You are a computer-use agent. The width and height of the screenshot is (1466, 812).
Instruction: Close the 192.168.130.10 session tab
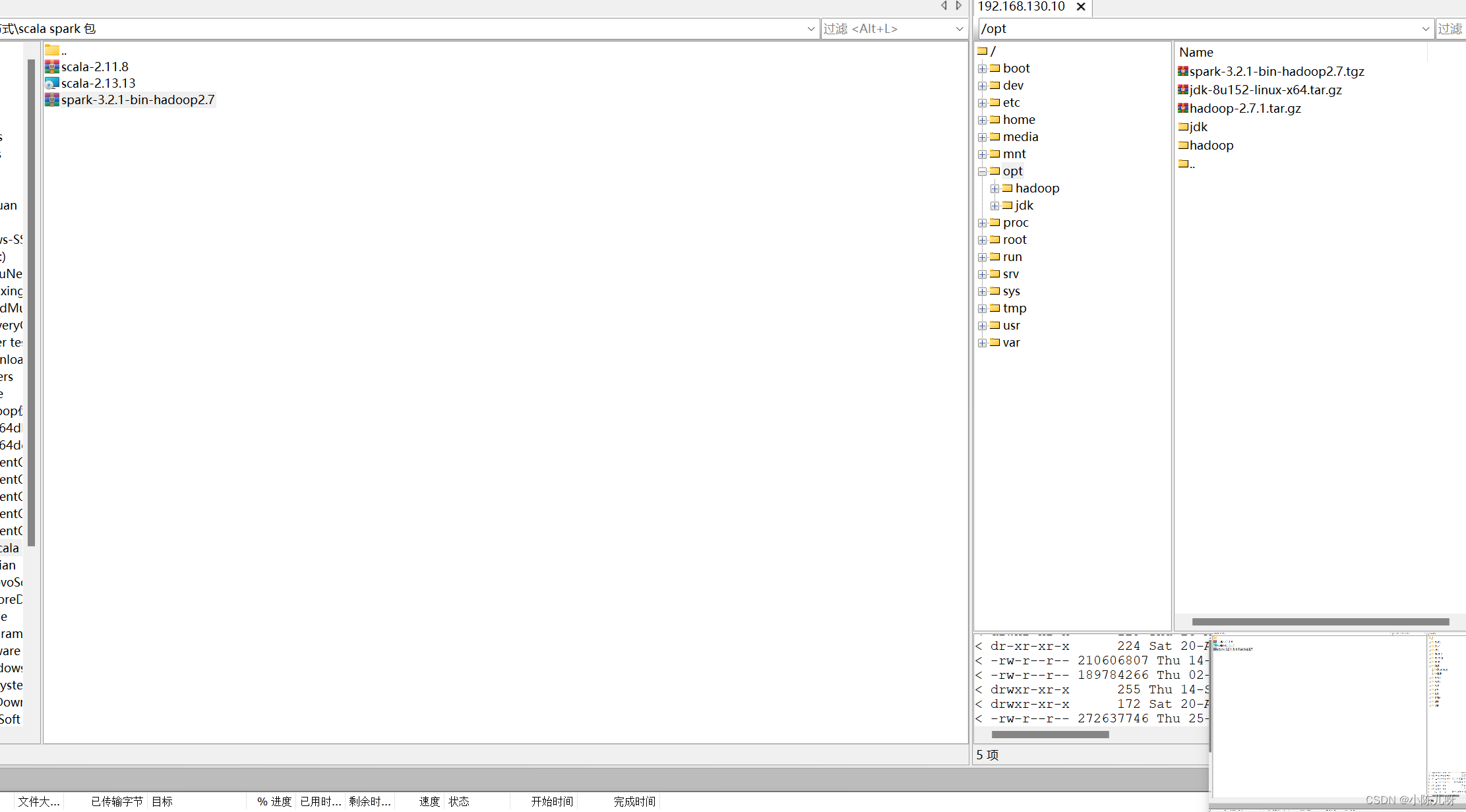pyautogui.click(x=1081, y=7)
